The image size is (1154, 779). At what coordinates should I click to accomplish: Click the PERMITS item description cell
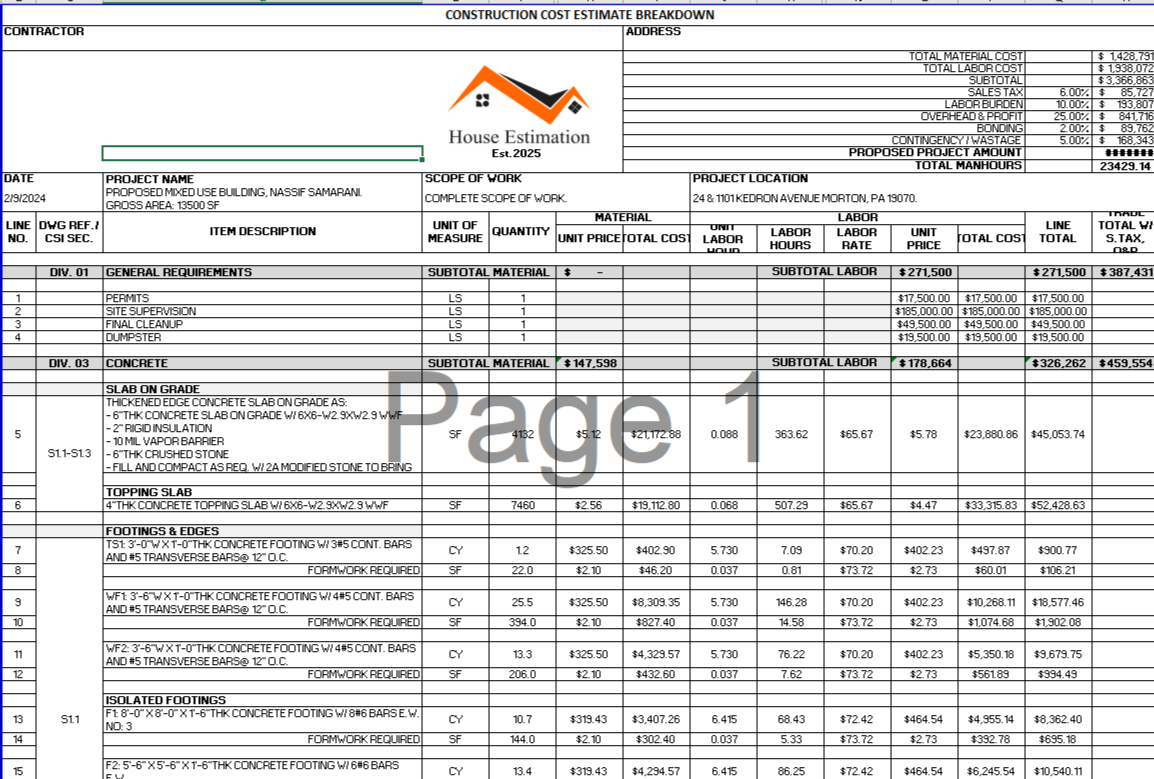click(128, 298)
